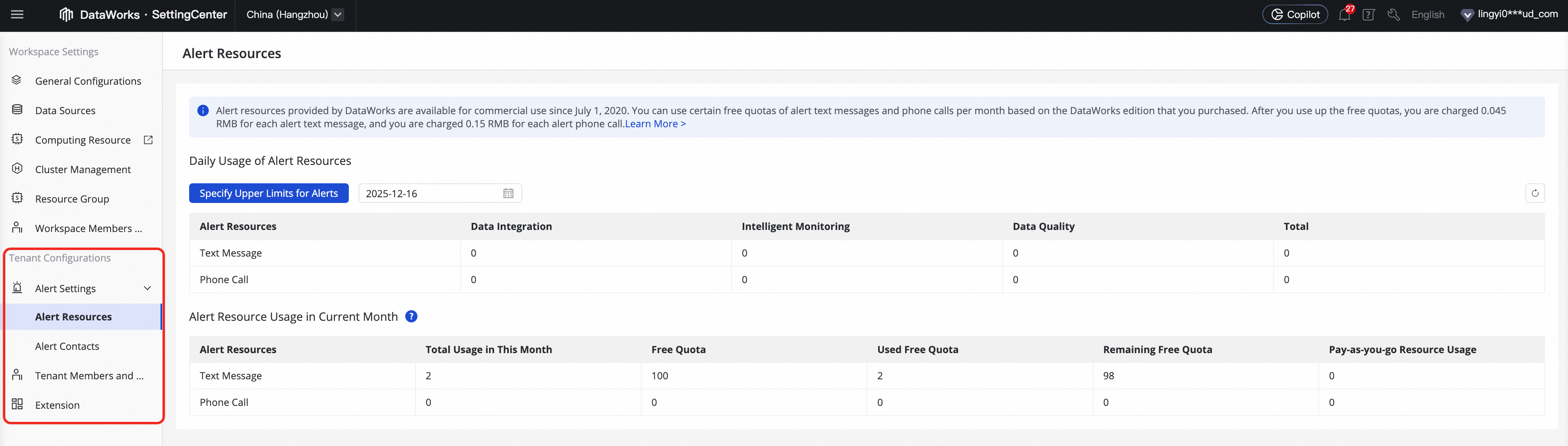Click the wrench tool icon in header
The image size is (1568, 446).
point(1393,15)
